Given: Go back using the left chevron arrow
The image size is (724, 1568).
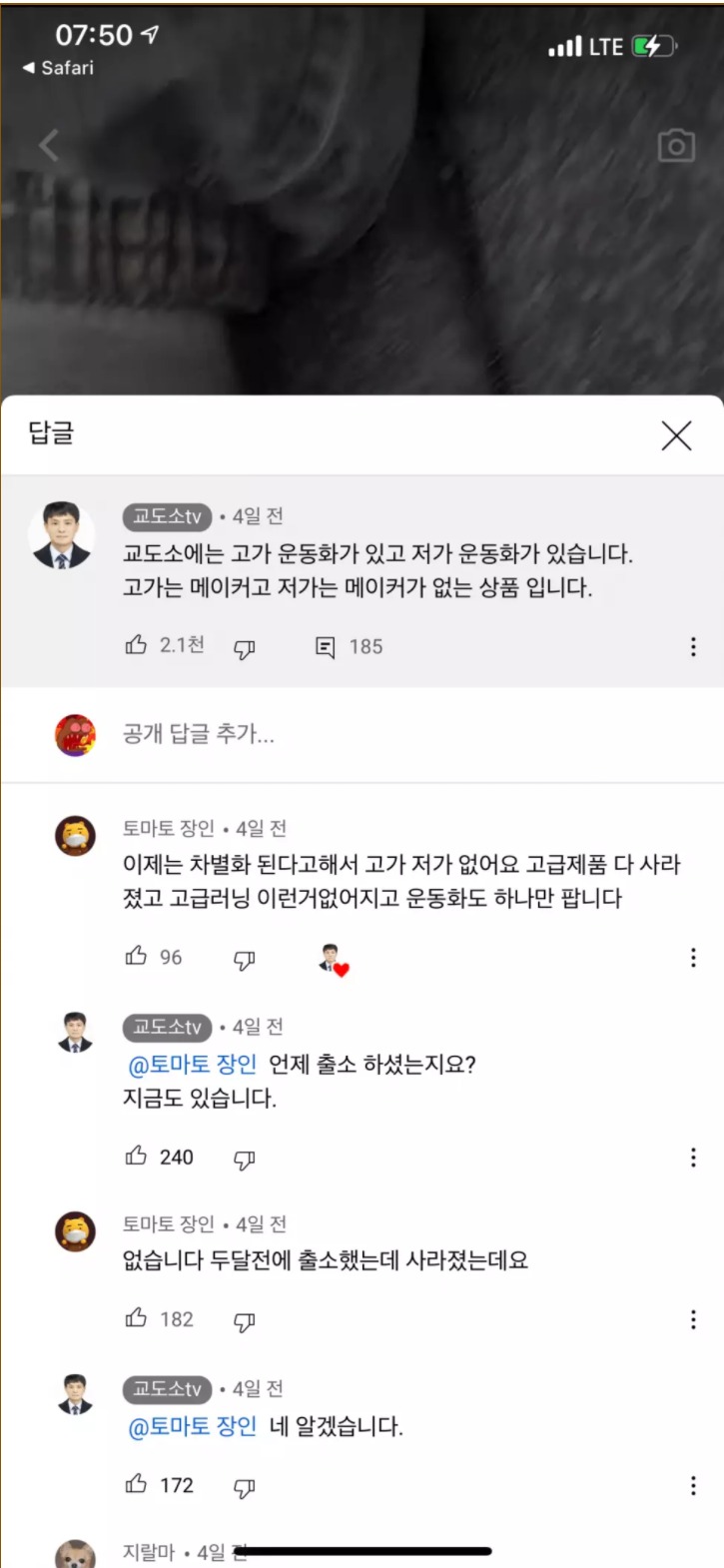Looking at the screenshot, I should pos(48,146).
